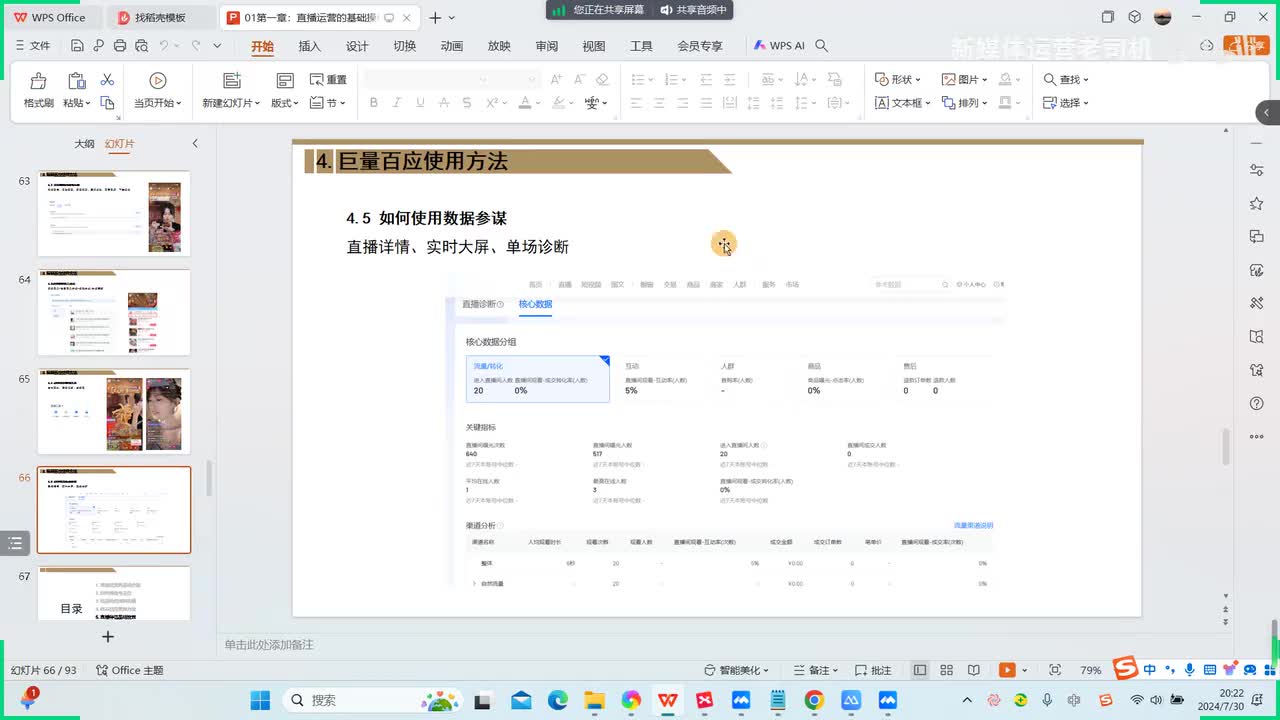The image size is (1280, 720).
Task: Increase font size with A+ icon
Action: tap(556, 80)
